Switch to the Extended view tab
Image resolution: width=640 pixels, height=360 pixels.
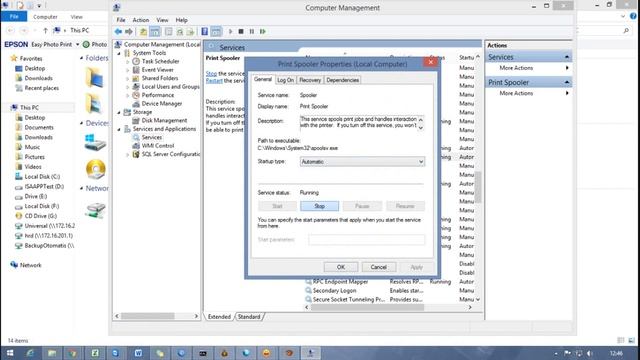219,317
